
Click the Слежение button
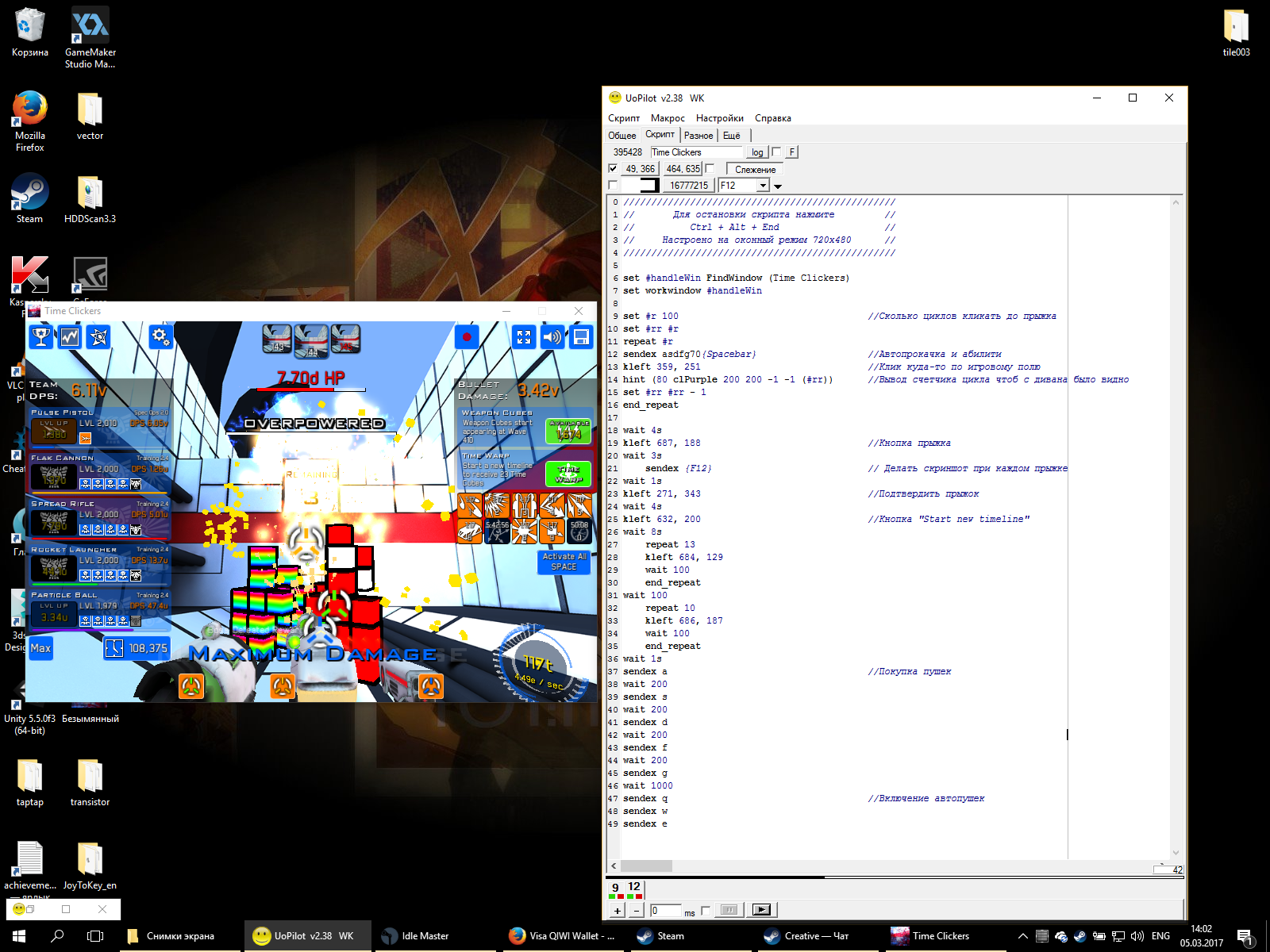755,169
